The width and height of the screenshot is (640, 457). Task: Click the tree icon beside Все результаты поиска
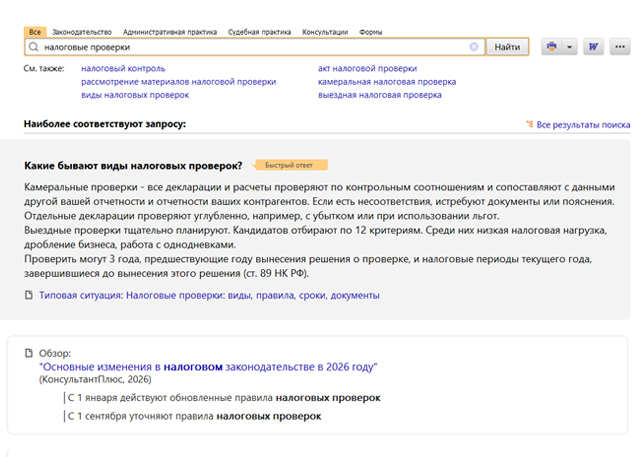point(529,124)
